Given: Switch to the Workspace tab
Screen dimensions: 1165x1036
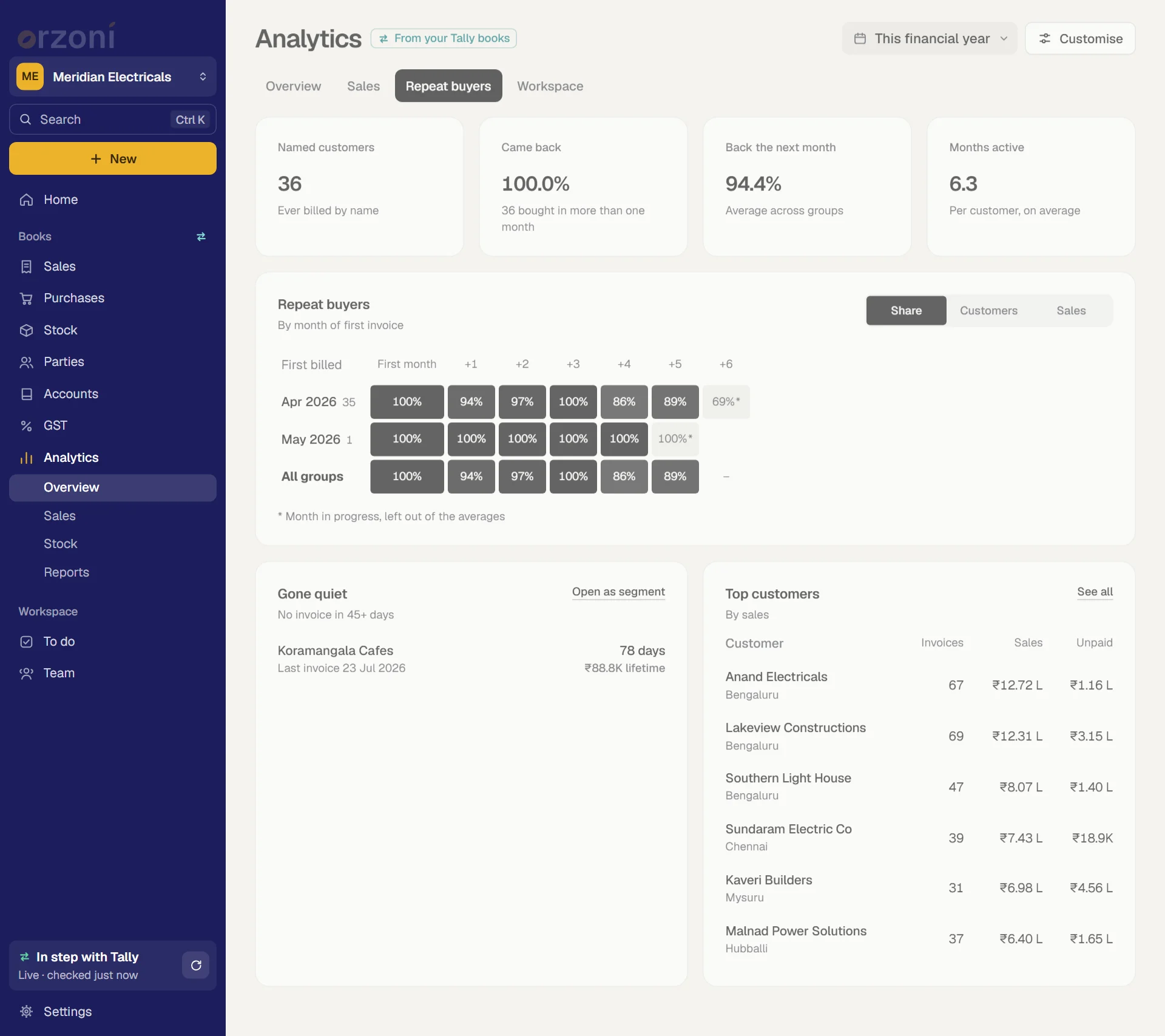Looking at the screenshot, I should 550,86.
